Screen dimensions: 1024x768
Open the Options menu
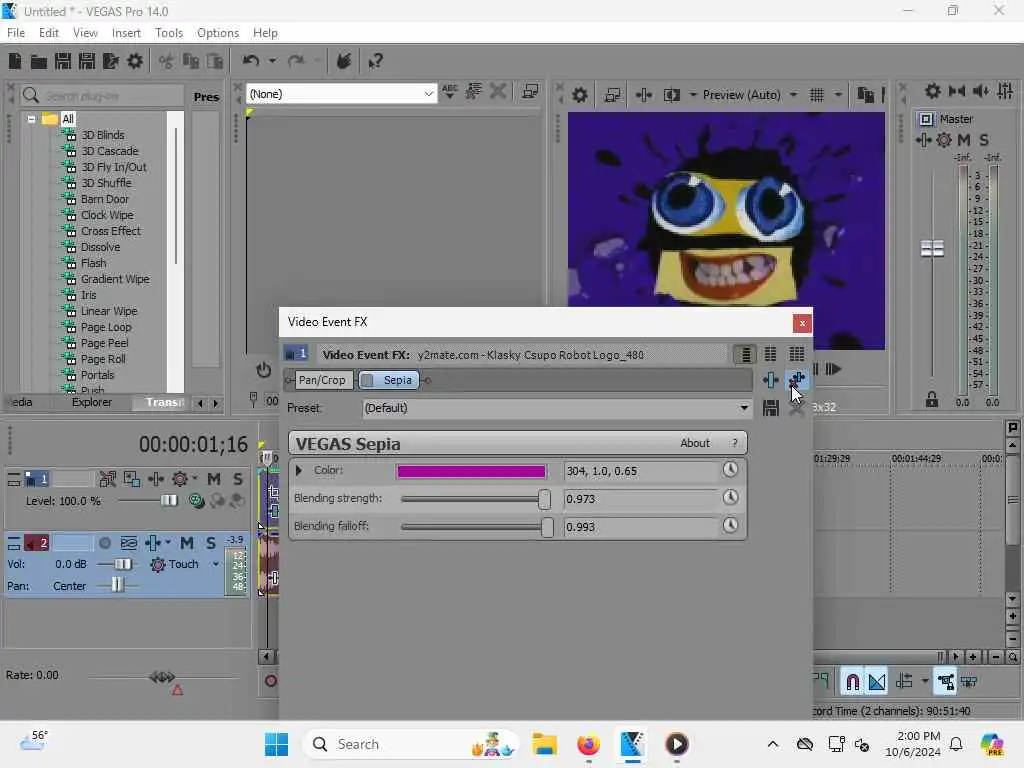tap(217, 33)
